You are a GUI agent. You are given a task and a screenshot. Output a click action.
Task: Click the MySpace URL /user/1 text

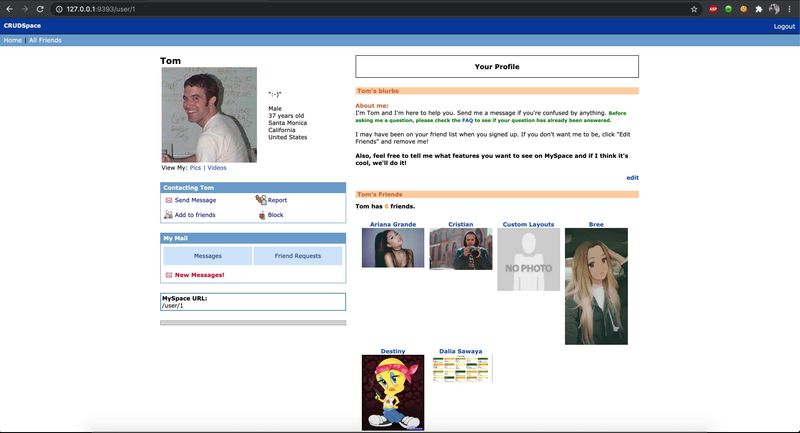pyautogui.click(x=172, y=306)
